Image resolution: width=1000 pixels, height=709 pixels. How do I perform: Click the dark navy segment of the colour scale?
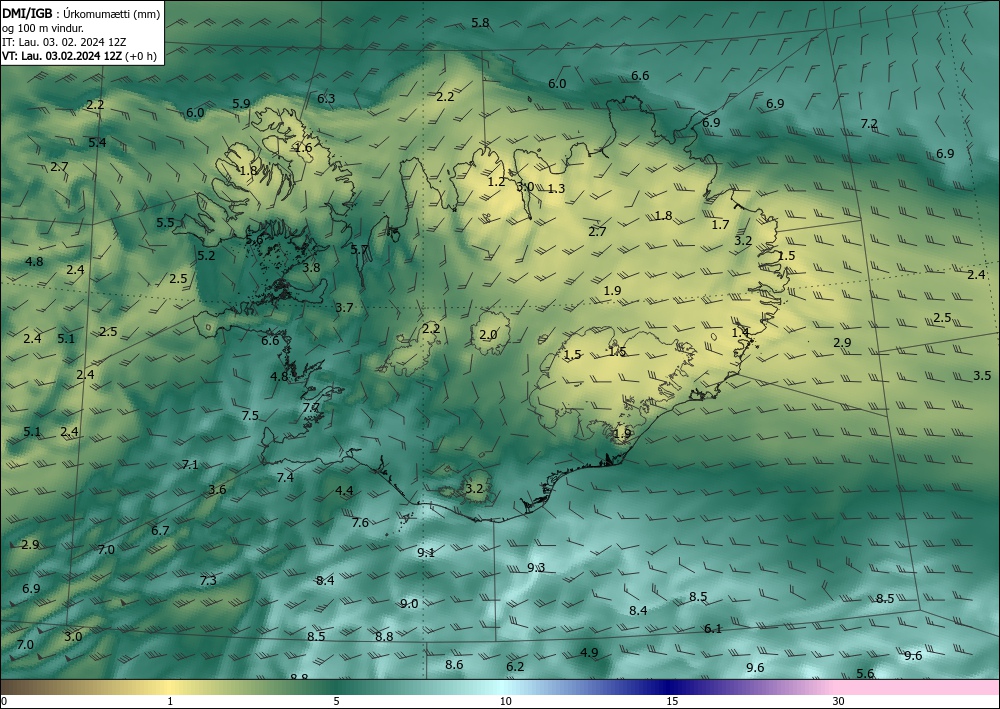tap(666, 687)
